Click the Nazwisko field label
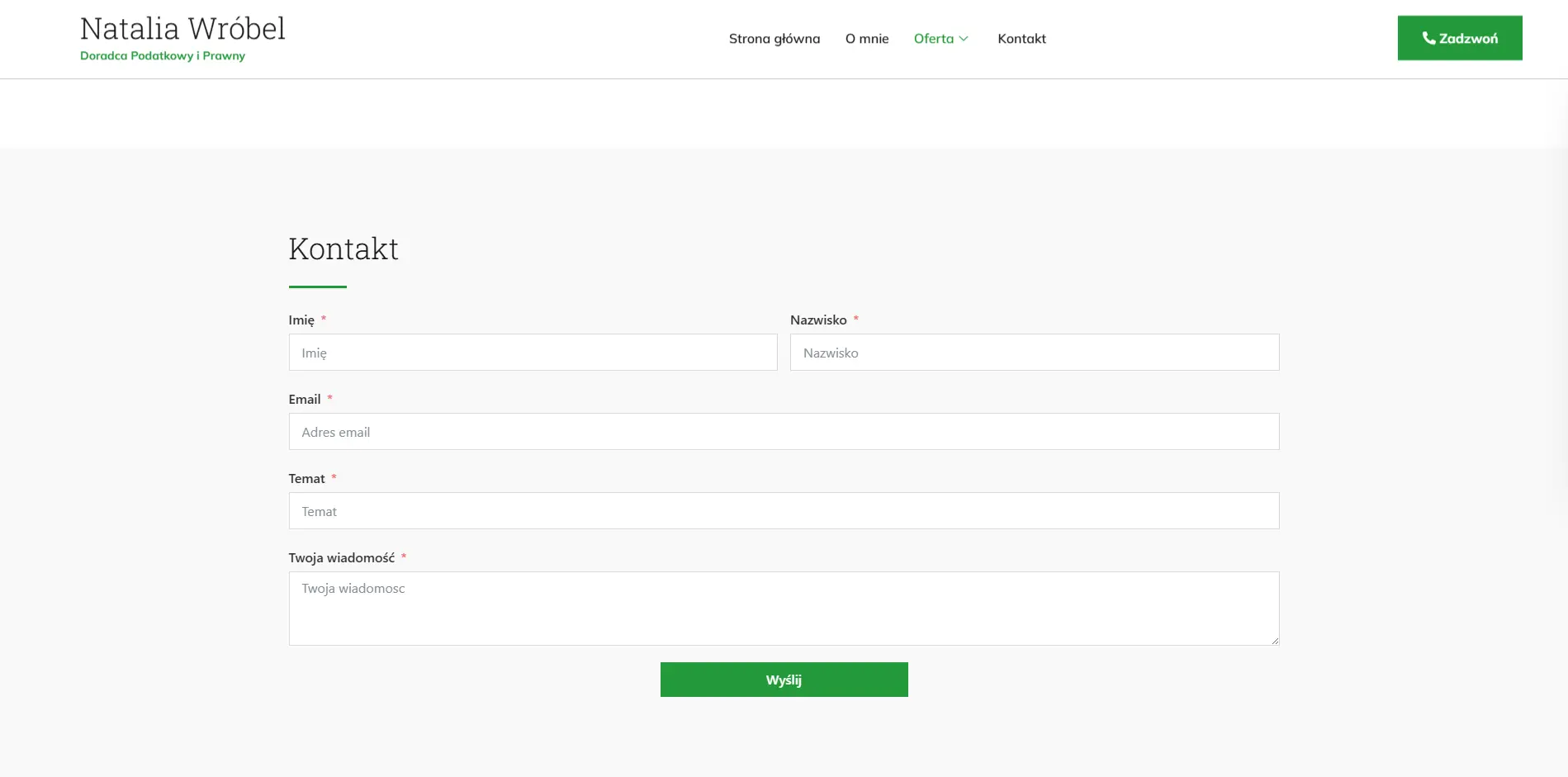Screen dimensions: 1568x777 (818, 320)
